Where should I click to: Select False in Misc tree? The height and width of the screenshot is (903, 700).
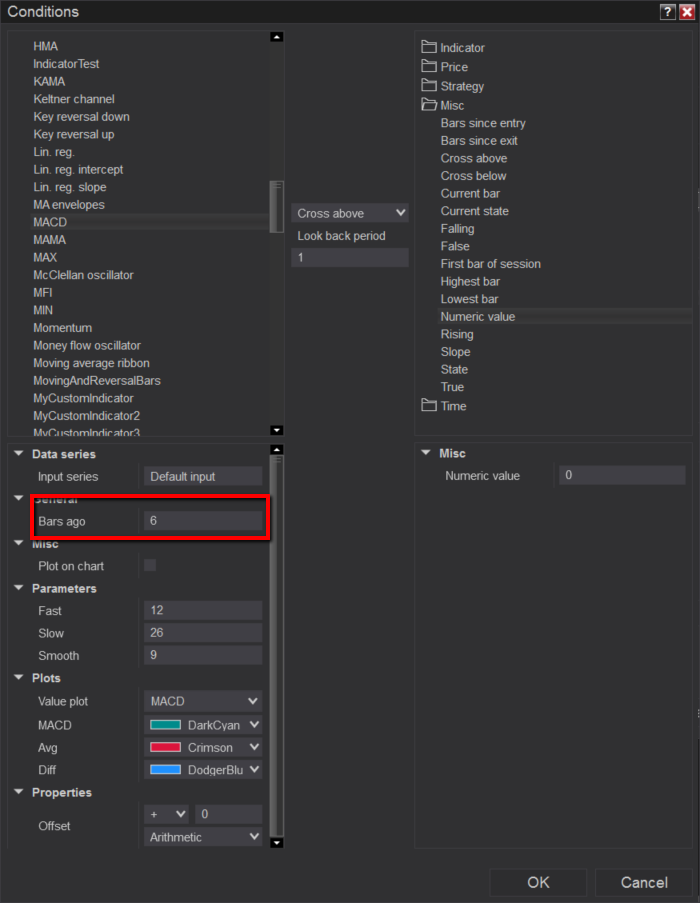455,246
